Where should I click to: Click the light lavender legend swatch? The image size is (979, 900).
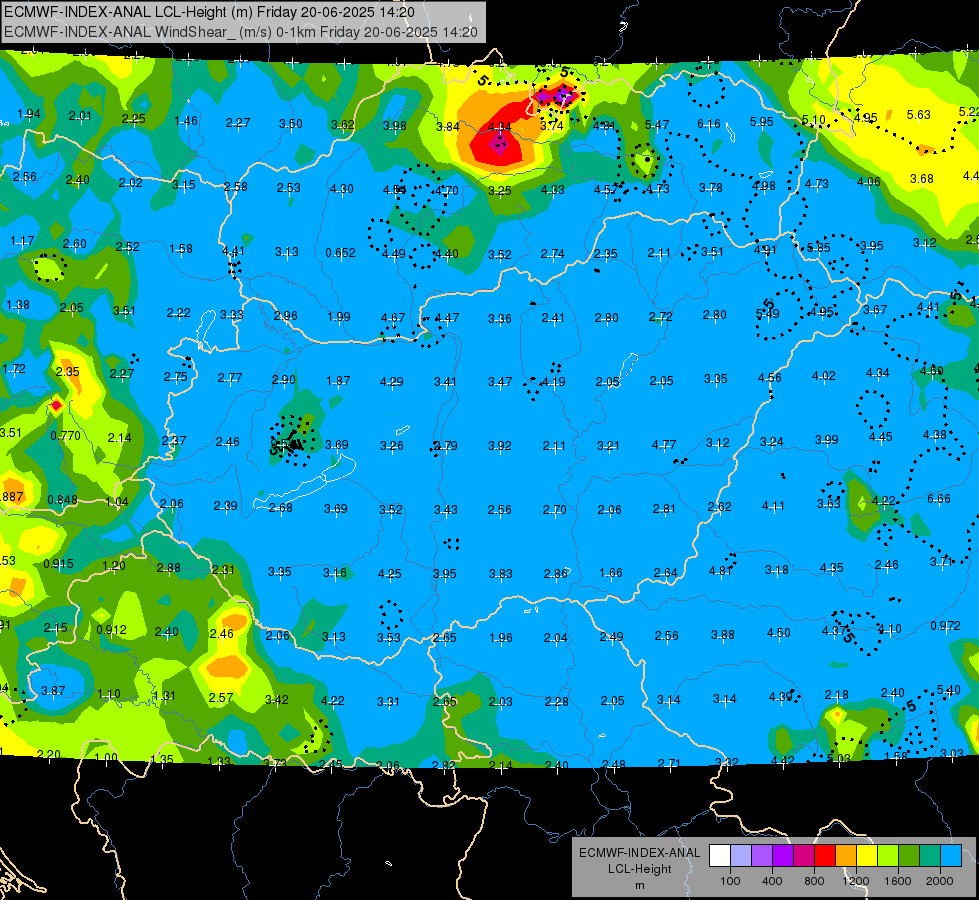click(x=741, y=856)
